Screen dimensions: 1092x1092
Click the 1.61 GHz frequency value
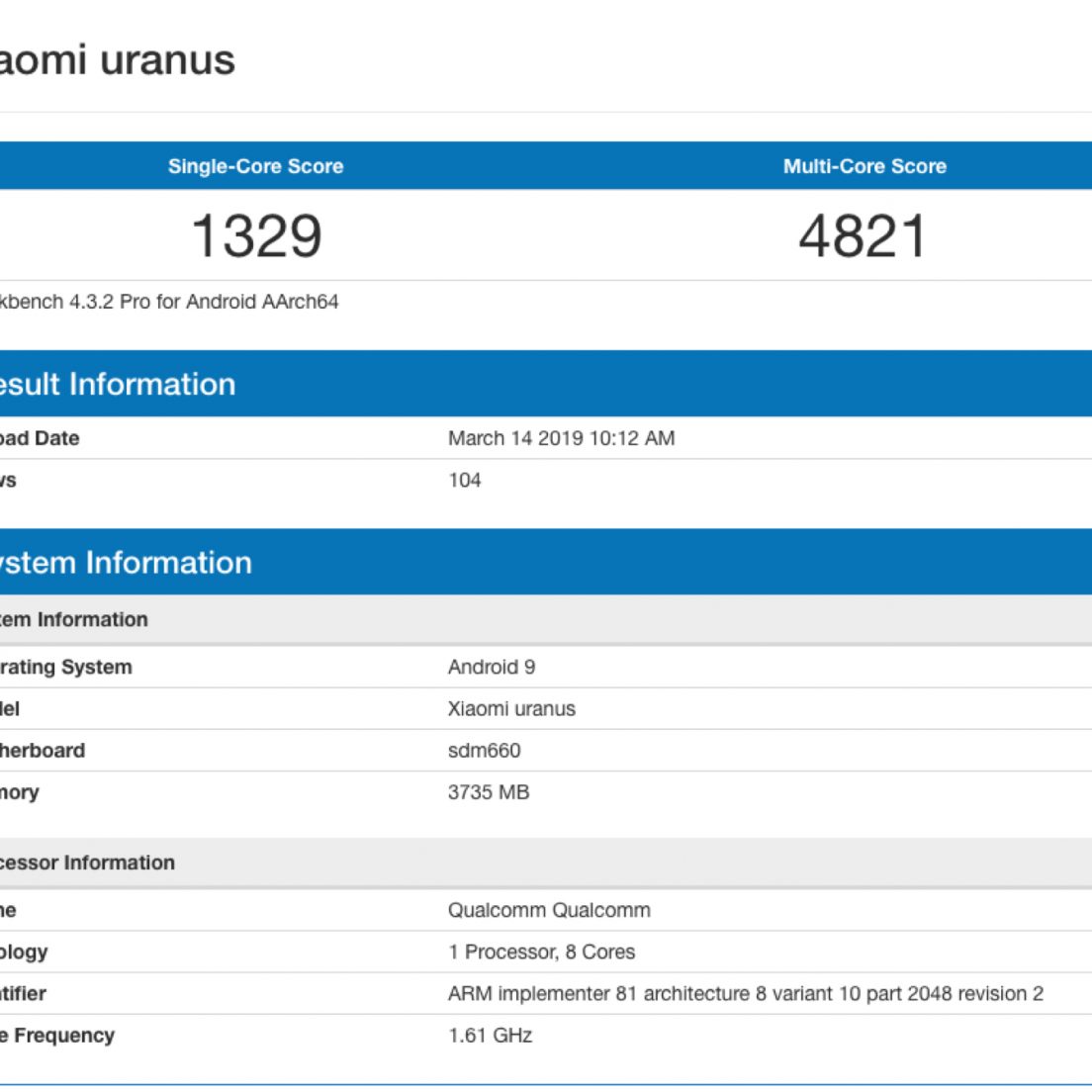[x=490, y=1036]
